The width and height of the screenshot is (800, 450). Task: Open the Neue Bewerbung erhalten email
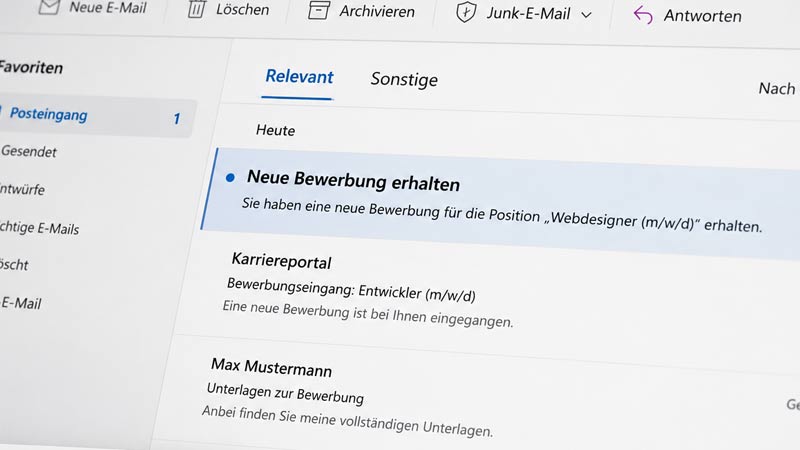[500, 203]
